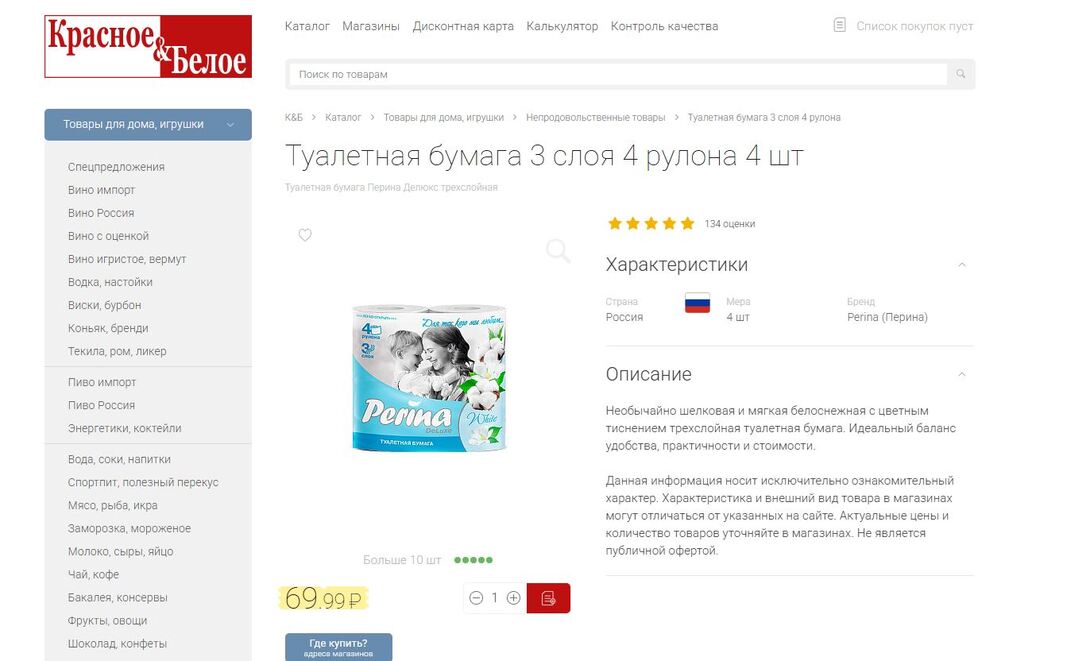Open the Дисконтная карта menu item
The image size is (1090, 661).
pyautogui.click(x=463, y=26)
